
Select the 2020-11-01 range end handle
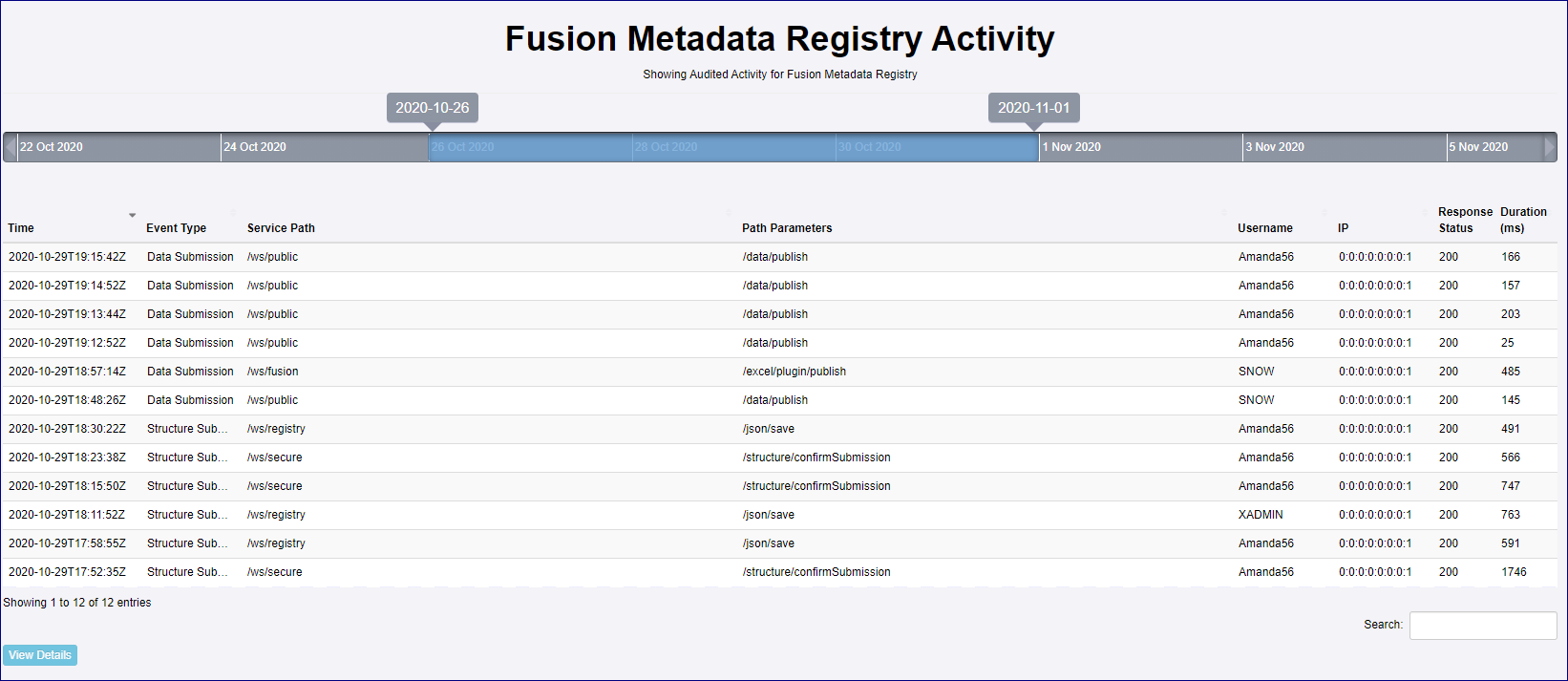(x=1033, y=108)
